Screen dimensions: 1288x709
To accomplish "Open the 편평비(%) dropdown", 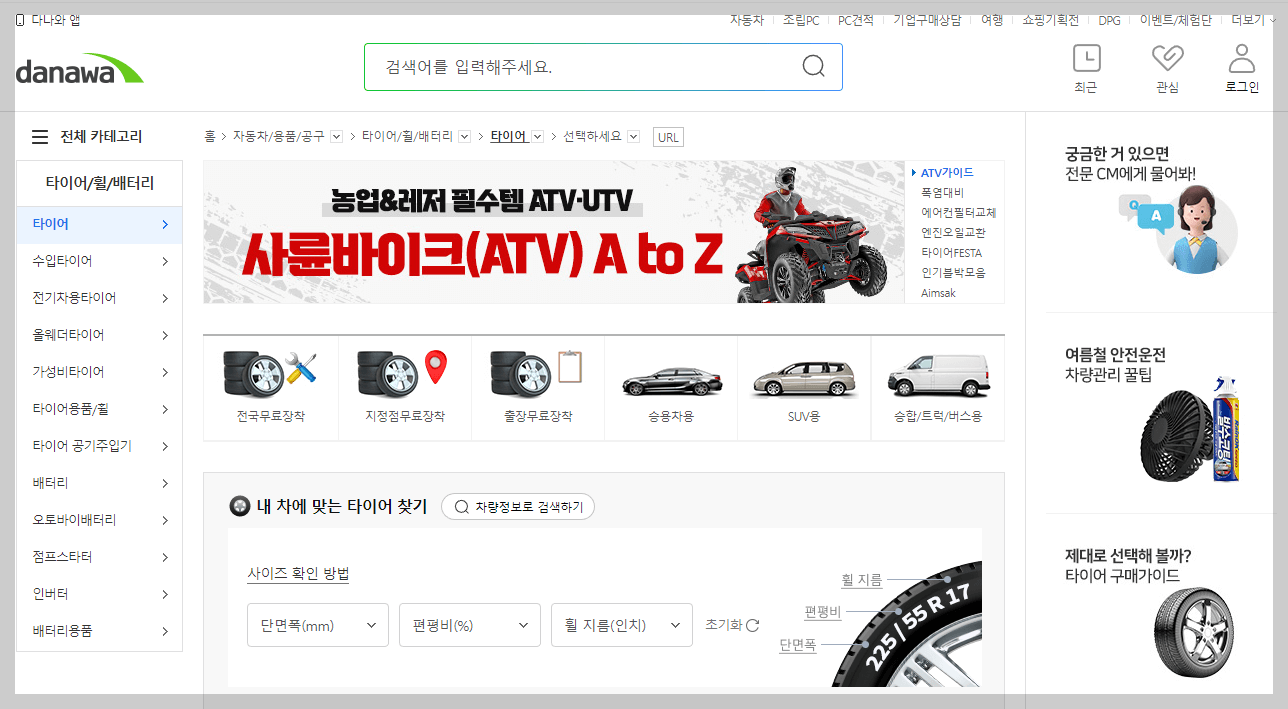I will (469, 624).
